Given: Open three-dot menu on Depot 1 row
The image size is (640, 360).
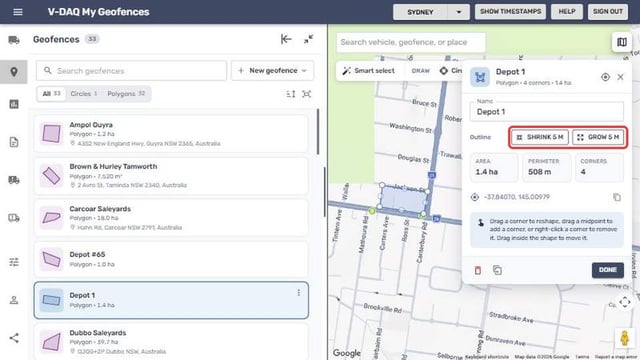Looking at the screenshot, I should point(299,293).
